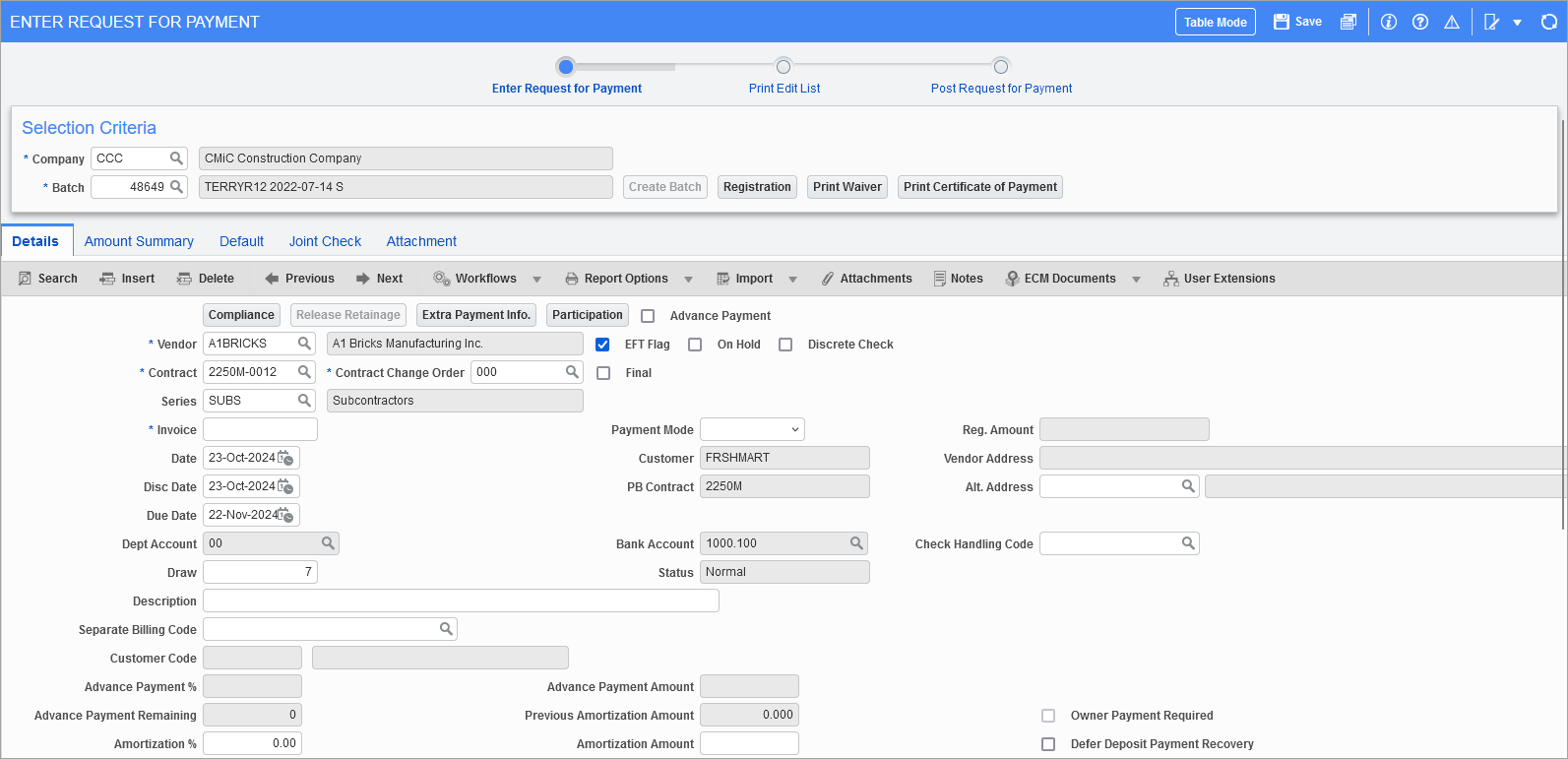Toggle the Discrete Check checkbox
Image resolution: width=1568 pixels, height=759 pixels.
click(x=785, y=345)
